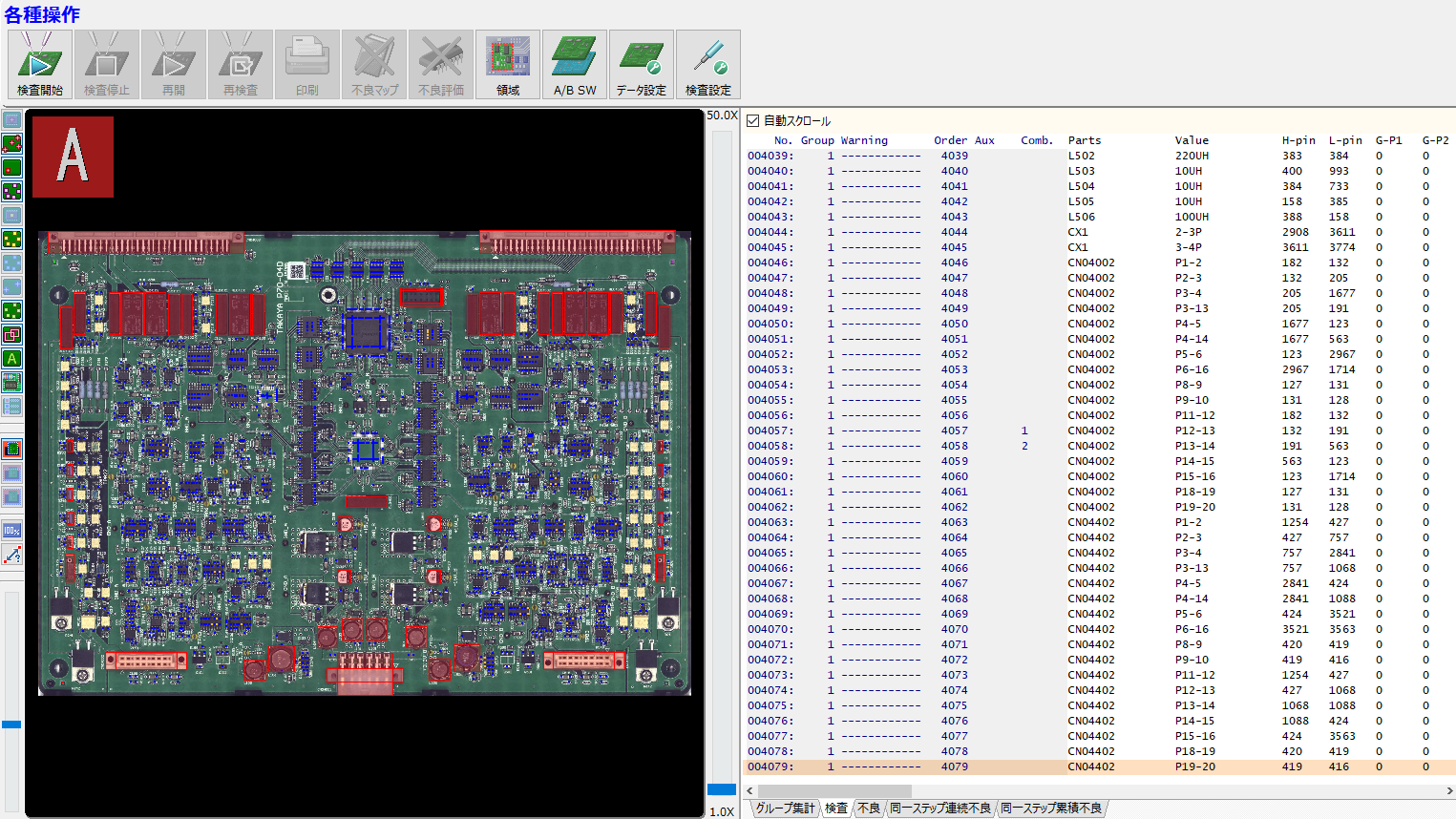This screenshot has height=819, width=1456.
Task: Open the 同一ステップ連続不良 tab
Action: click(x=940, y=808)
